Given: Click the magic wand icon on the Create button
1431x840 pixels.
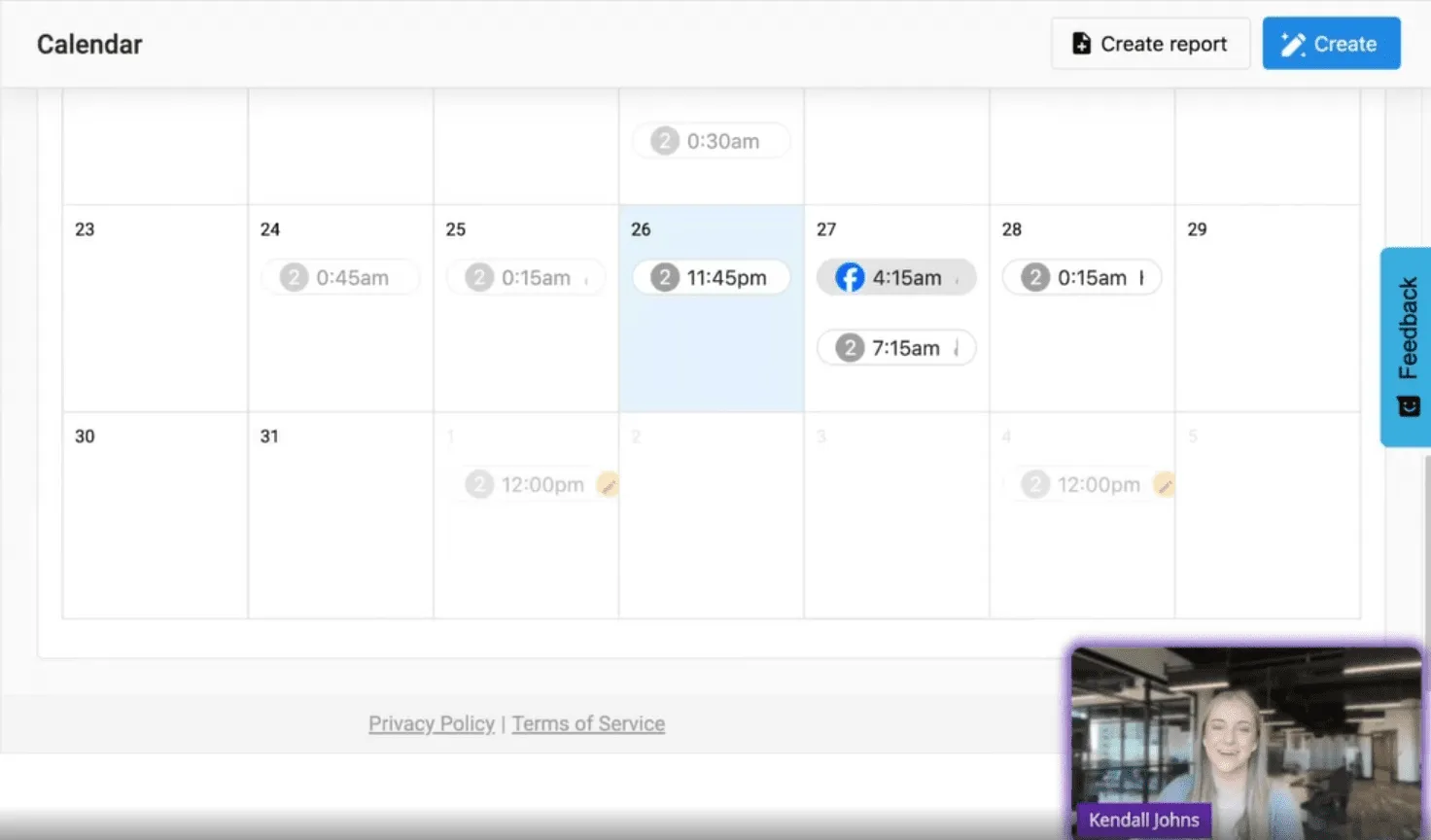Looking at the screenshot, I should click(1291, 43).
